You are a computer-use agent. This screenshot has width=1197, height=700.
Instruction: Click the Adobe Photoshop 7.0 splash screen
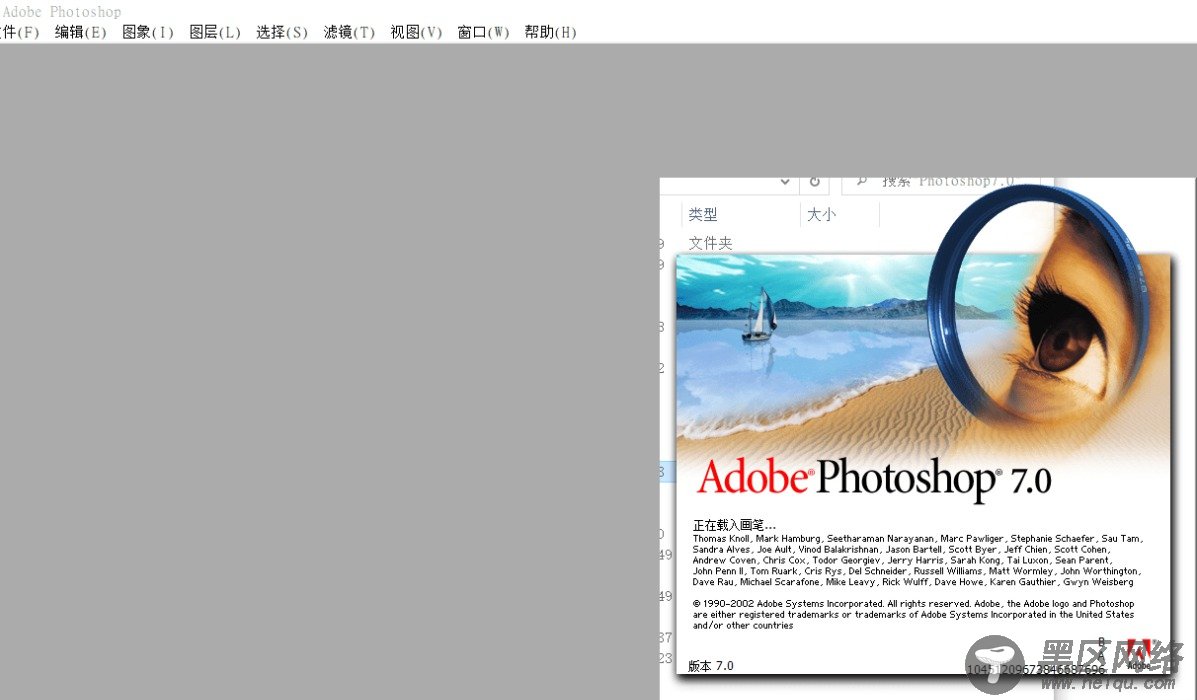tap(923, 463)
